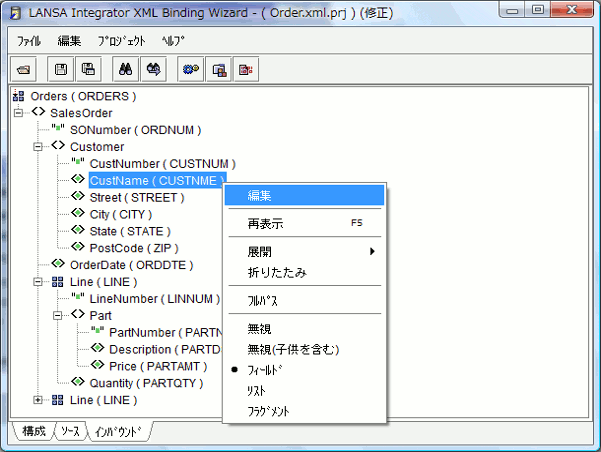Click the Part element bracket icon
This screenshot has width=601, height=452.
78,314
